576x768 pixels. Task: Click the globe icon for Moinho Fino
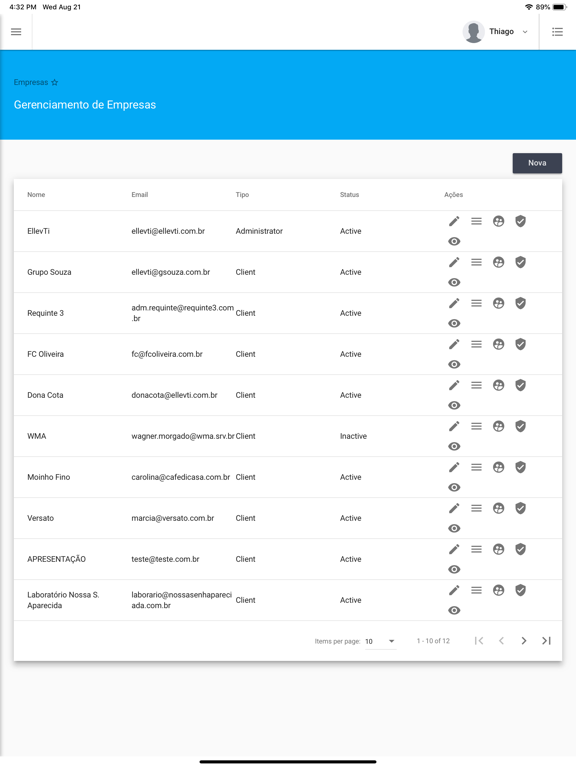tap(498, 467)
